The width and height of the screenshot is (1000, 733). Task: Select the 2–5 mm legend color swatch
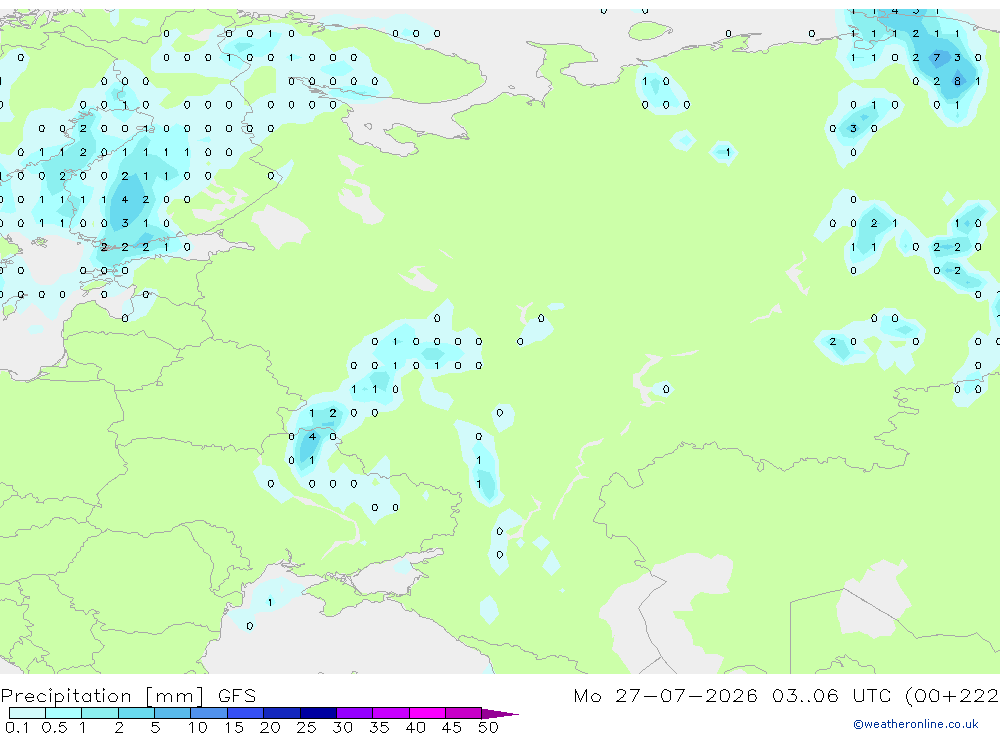(x=136, y=713)
